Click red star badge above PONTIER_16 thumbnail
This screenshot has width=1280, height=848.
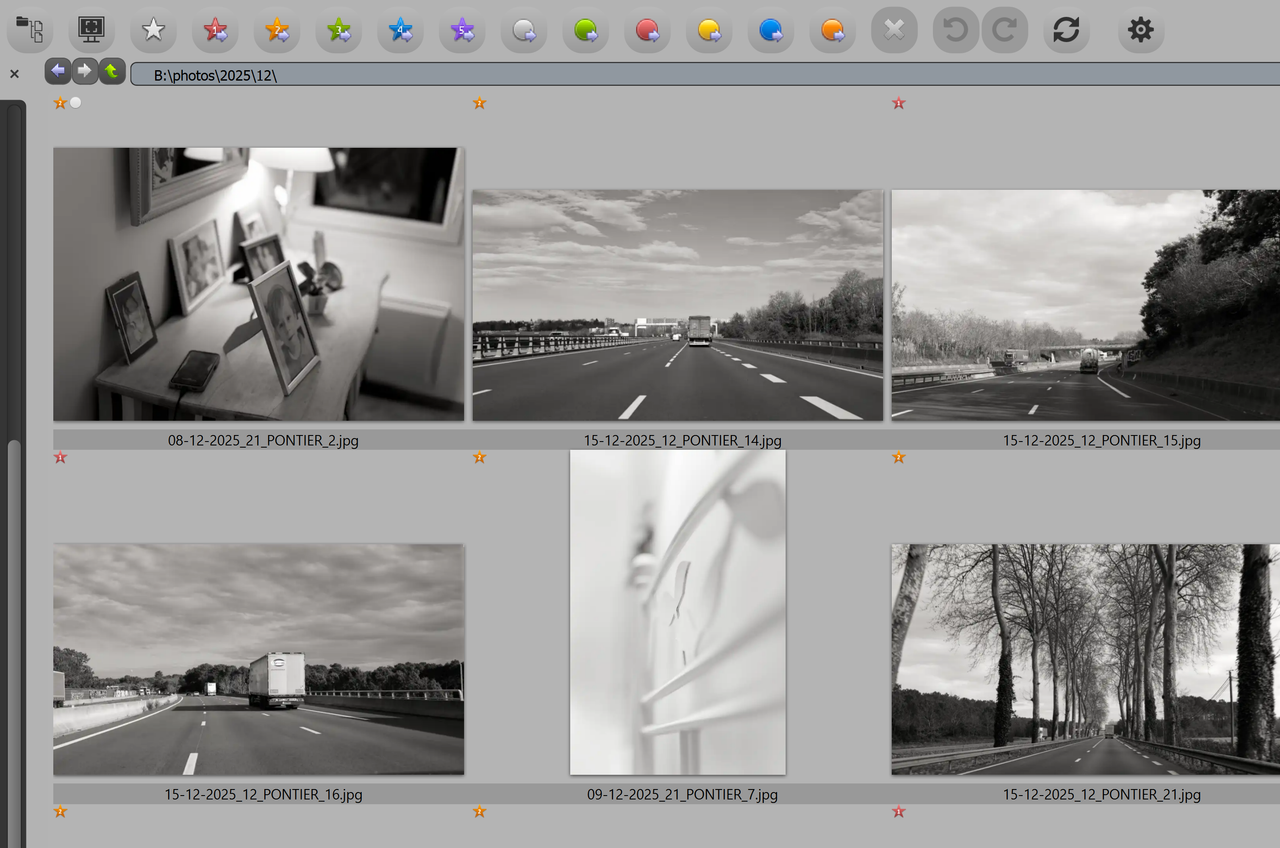(60, 457)
